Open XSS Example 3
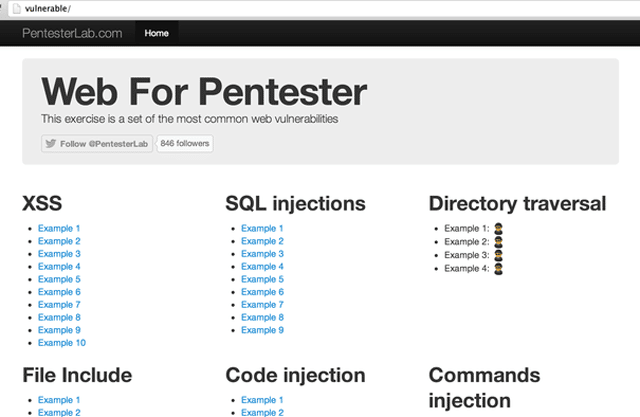This screenshot has width=640, height=417. click(x=59, y=254)
